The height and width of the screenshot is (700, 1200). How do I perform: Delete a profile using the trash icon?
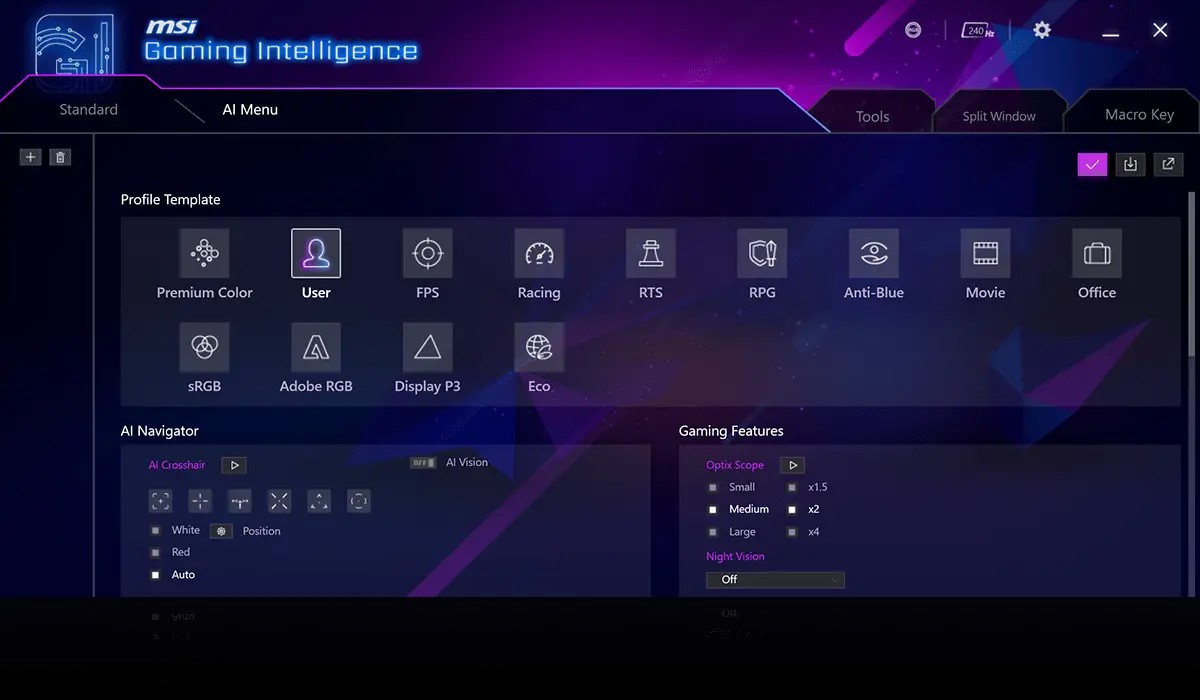pyautogui.click(x=60, y=157)
